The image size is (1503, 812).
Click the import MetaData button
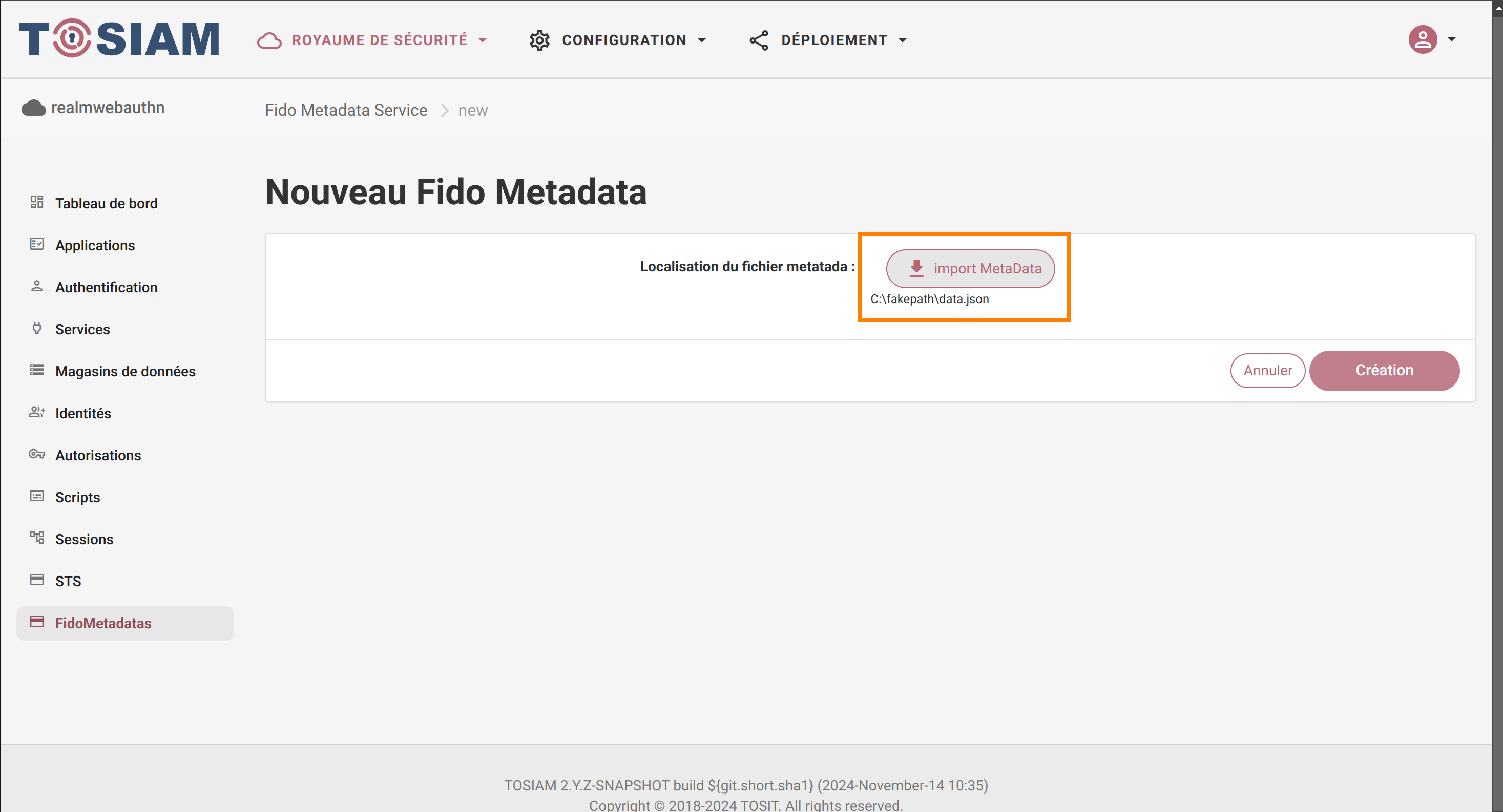point(970,268)
